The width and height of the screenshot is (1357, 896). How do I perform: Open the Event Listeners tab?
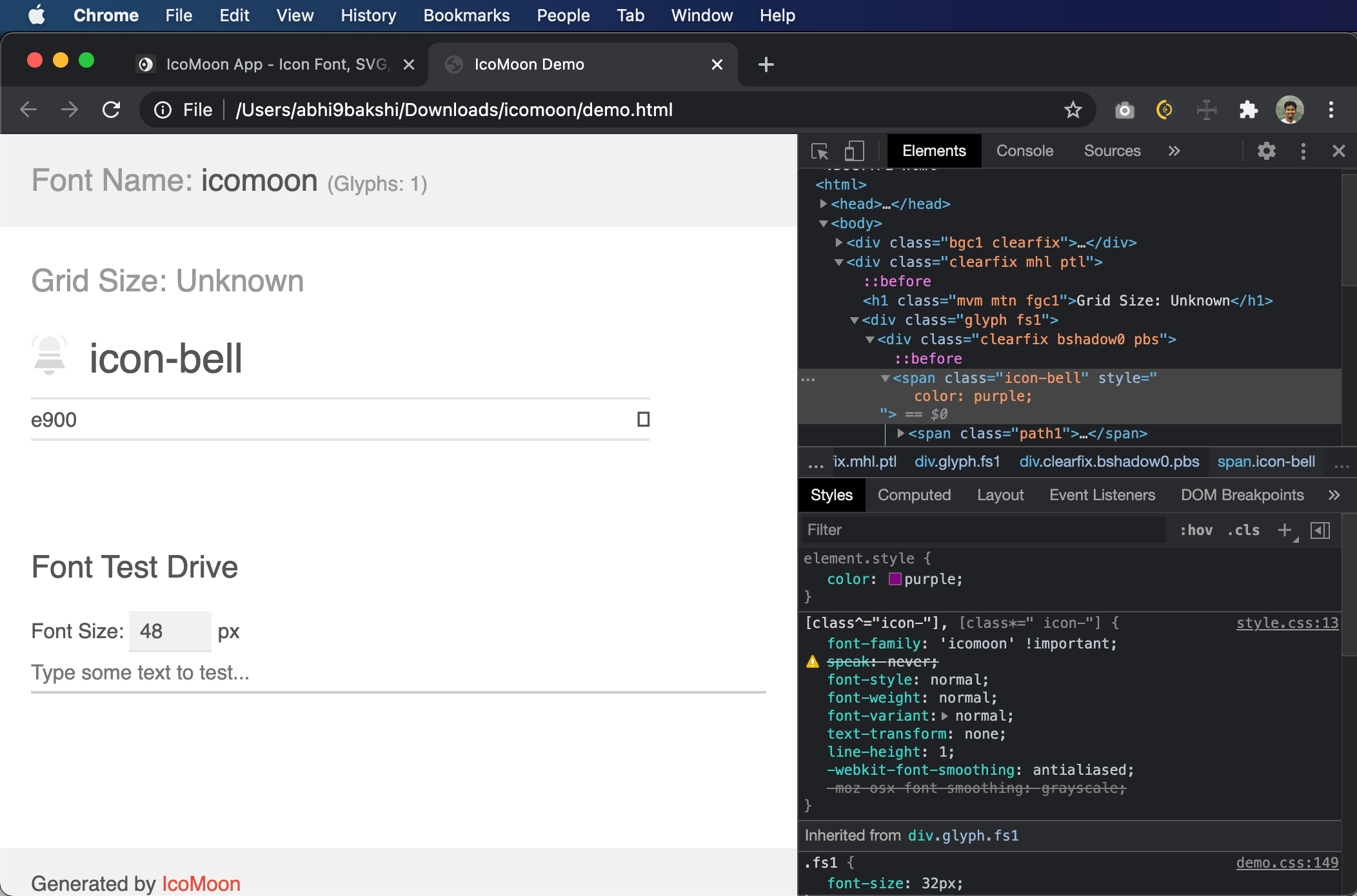(x=1102, y=495)
